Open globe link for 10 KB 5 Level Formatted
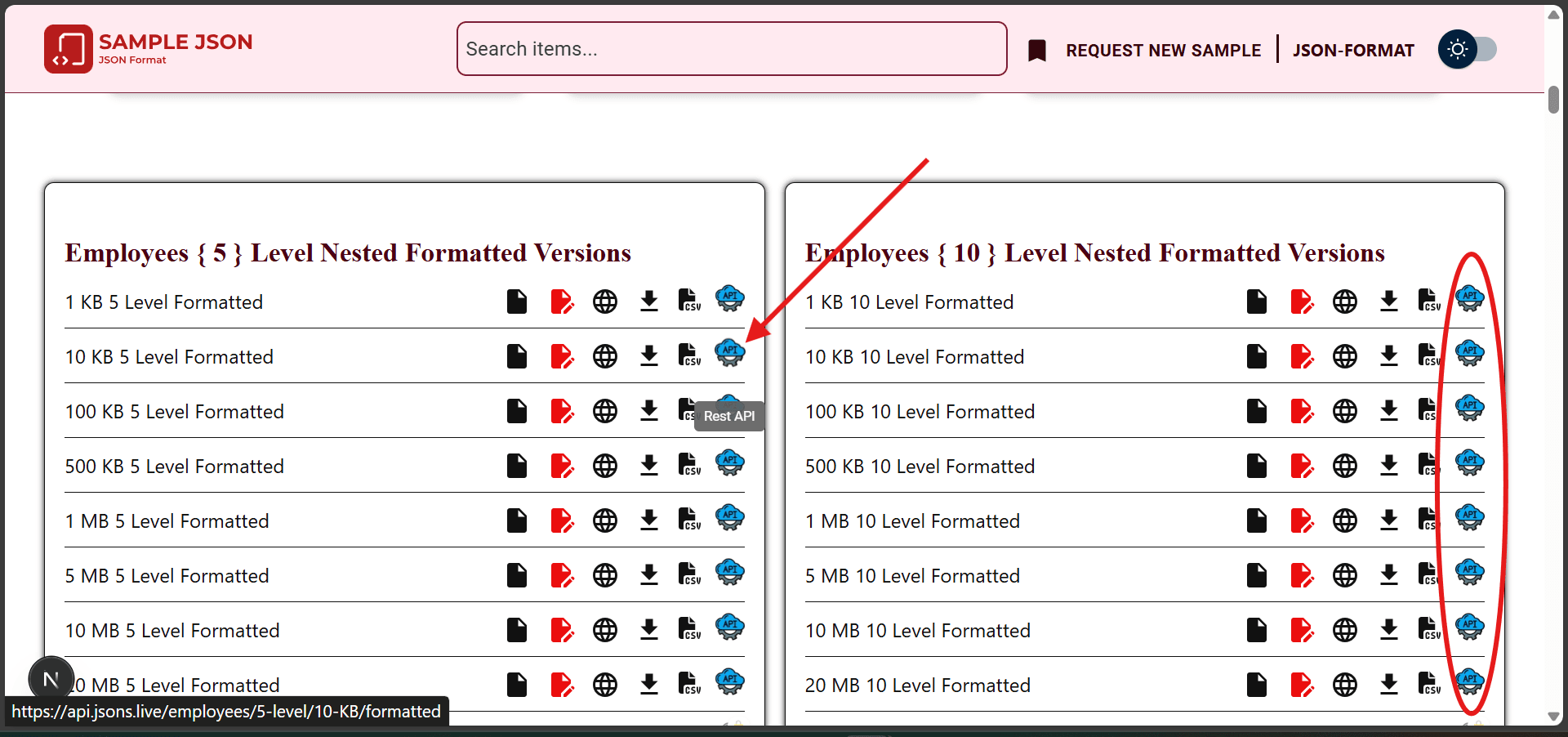This screenshot has width=1568, height=737. pos(605,356)
